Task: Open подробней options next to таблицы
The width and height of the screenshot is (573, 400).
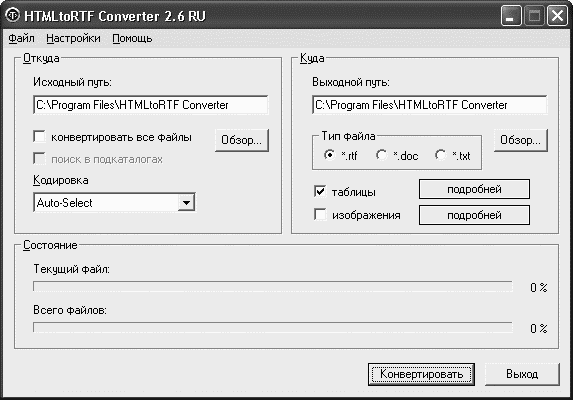Action: tap(474, 189)
